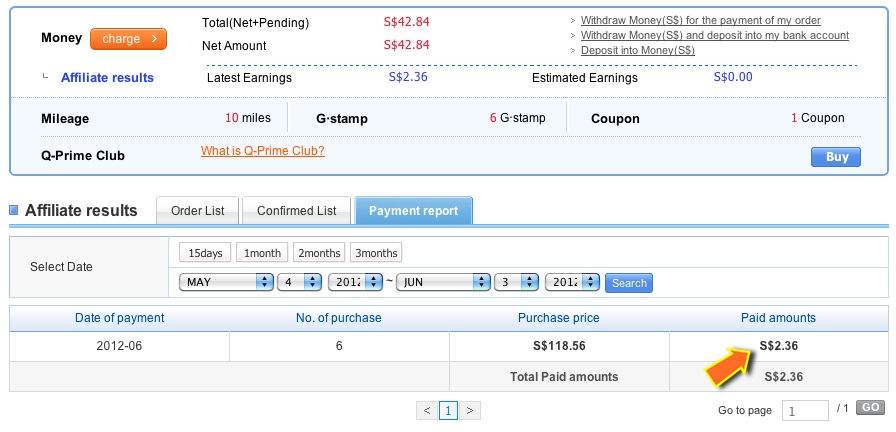Image resolution: width=896 pixels, height=432 pixels.
Task: Click the Date of payment column header
Action: [x=119, y=318]
